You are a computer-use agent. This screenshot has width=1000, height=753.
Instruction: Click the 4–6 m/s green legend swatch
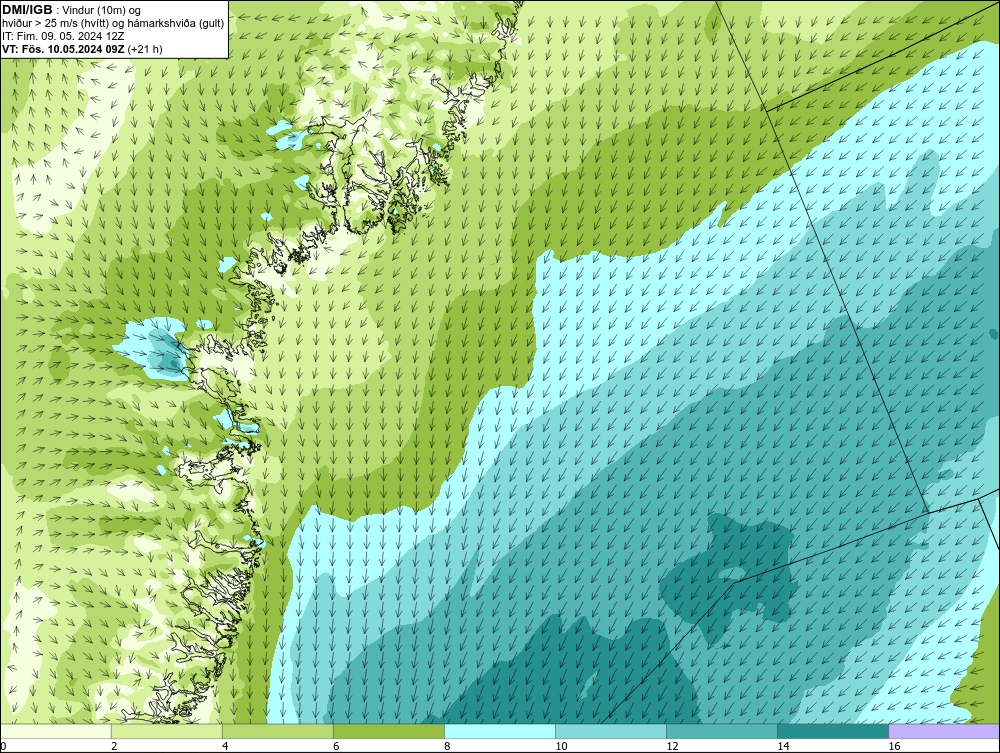pos(278,731)
